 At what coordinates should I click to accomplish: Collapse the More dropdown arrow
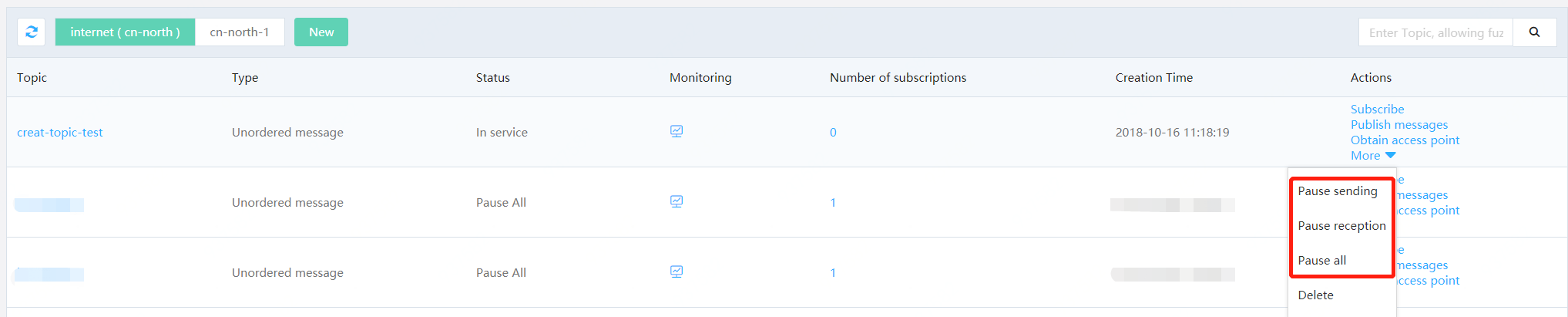click(x=1390, y=156)
